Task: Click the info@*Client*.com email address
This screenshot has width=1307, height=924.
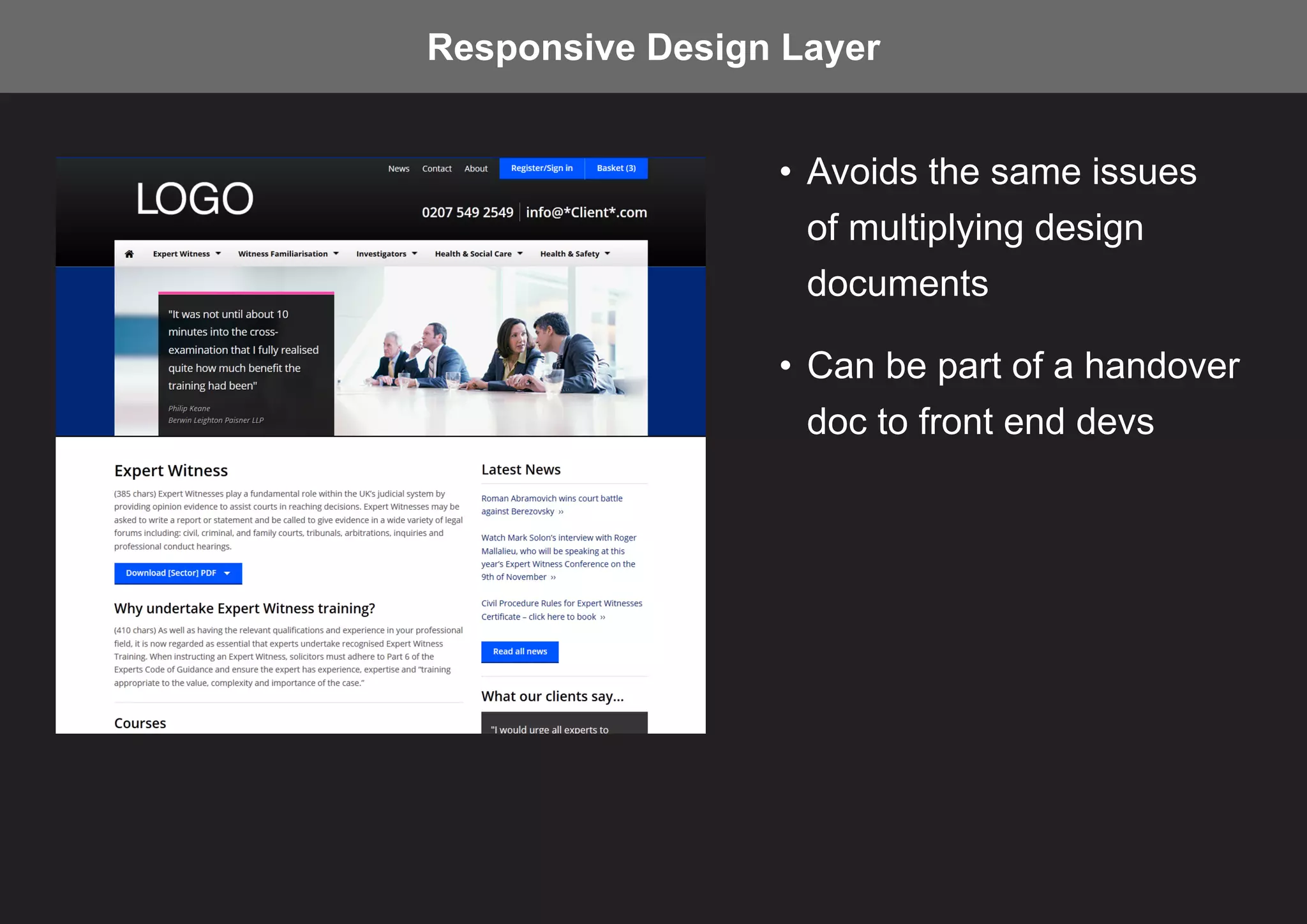Action: [x=586, y=212]
